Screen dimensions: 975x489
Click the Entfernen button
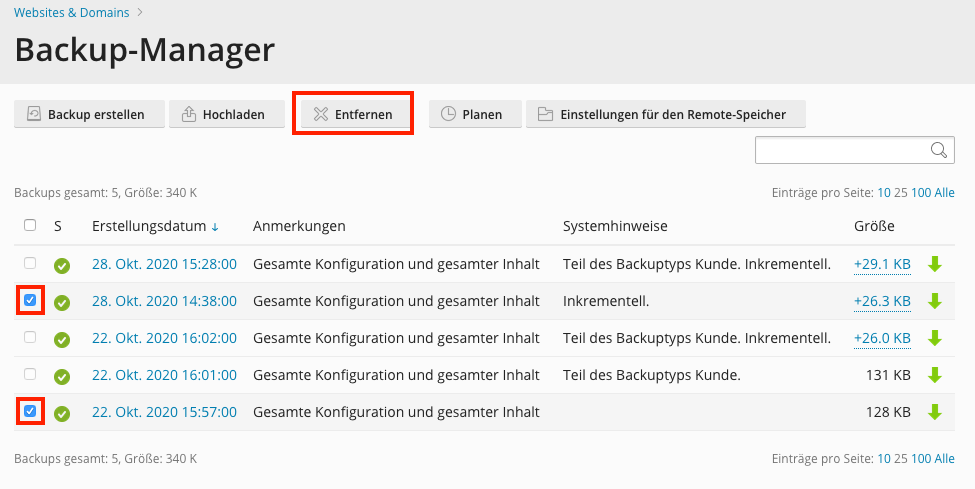pyautogui.click(x=353, y=114)
